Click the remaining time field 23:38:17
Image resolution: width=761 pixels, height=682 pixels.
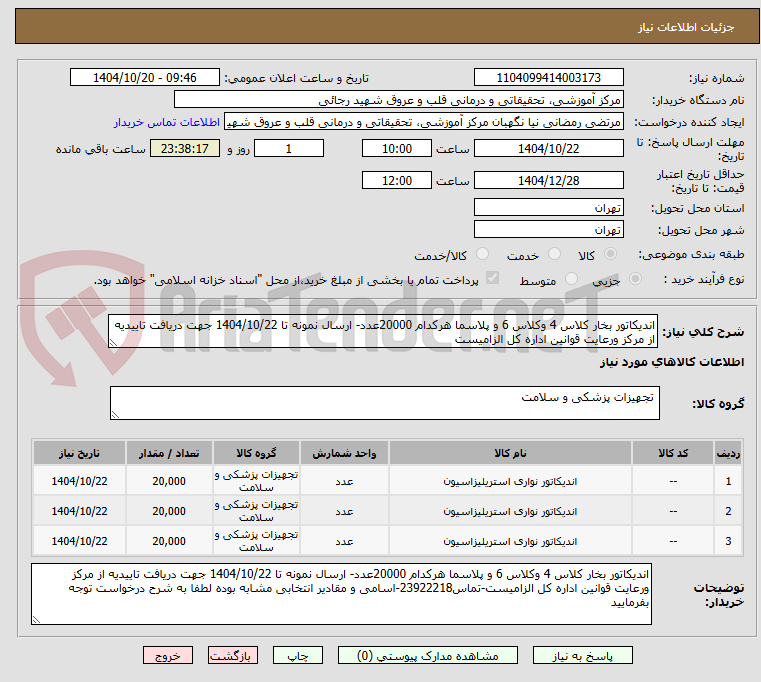point(185,149)
